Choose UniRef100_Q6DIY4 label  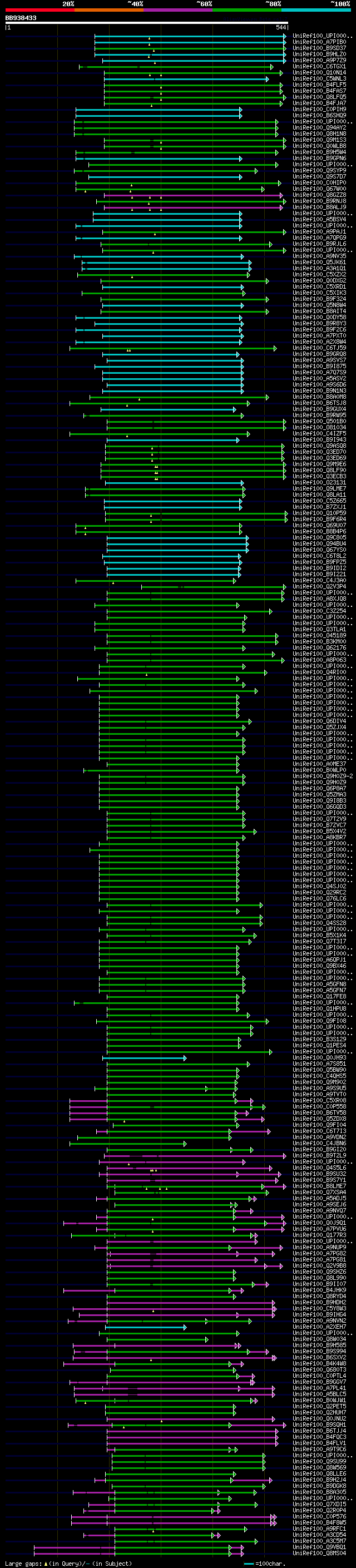tap(319, 721)
